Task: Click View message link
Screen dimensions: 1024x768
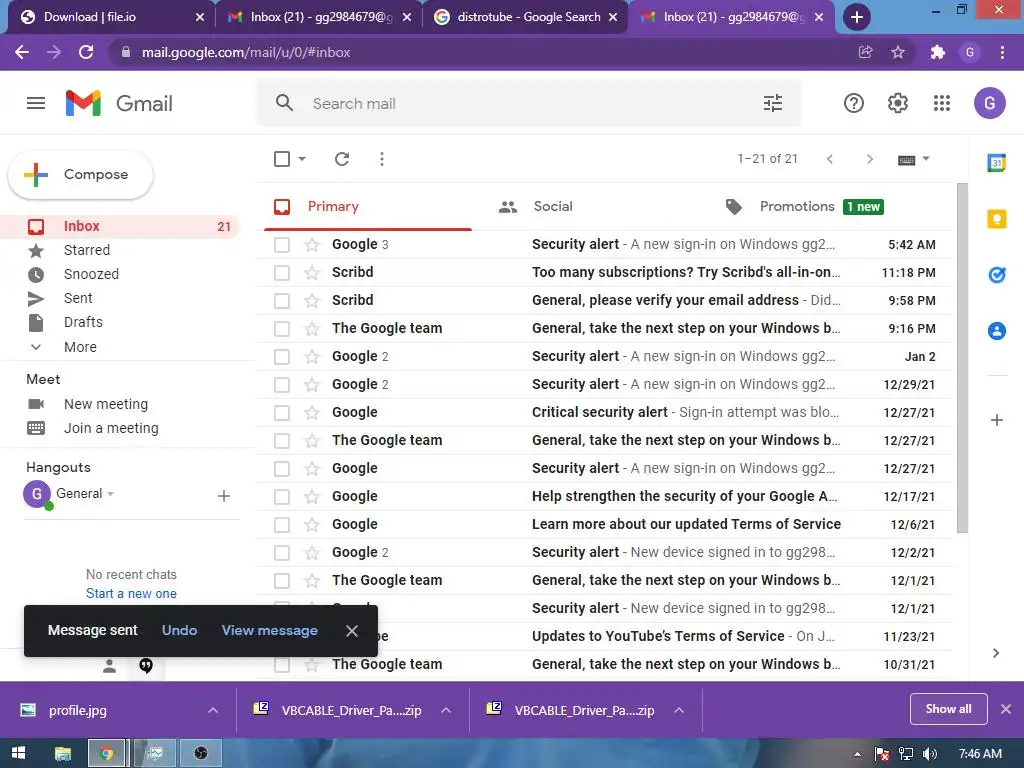Action: (270, 630)
